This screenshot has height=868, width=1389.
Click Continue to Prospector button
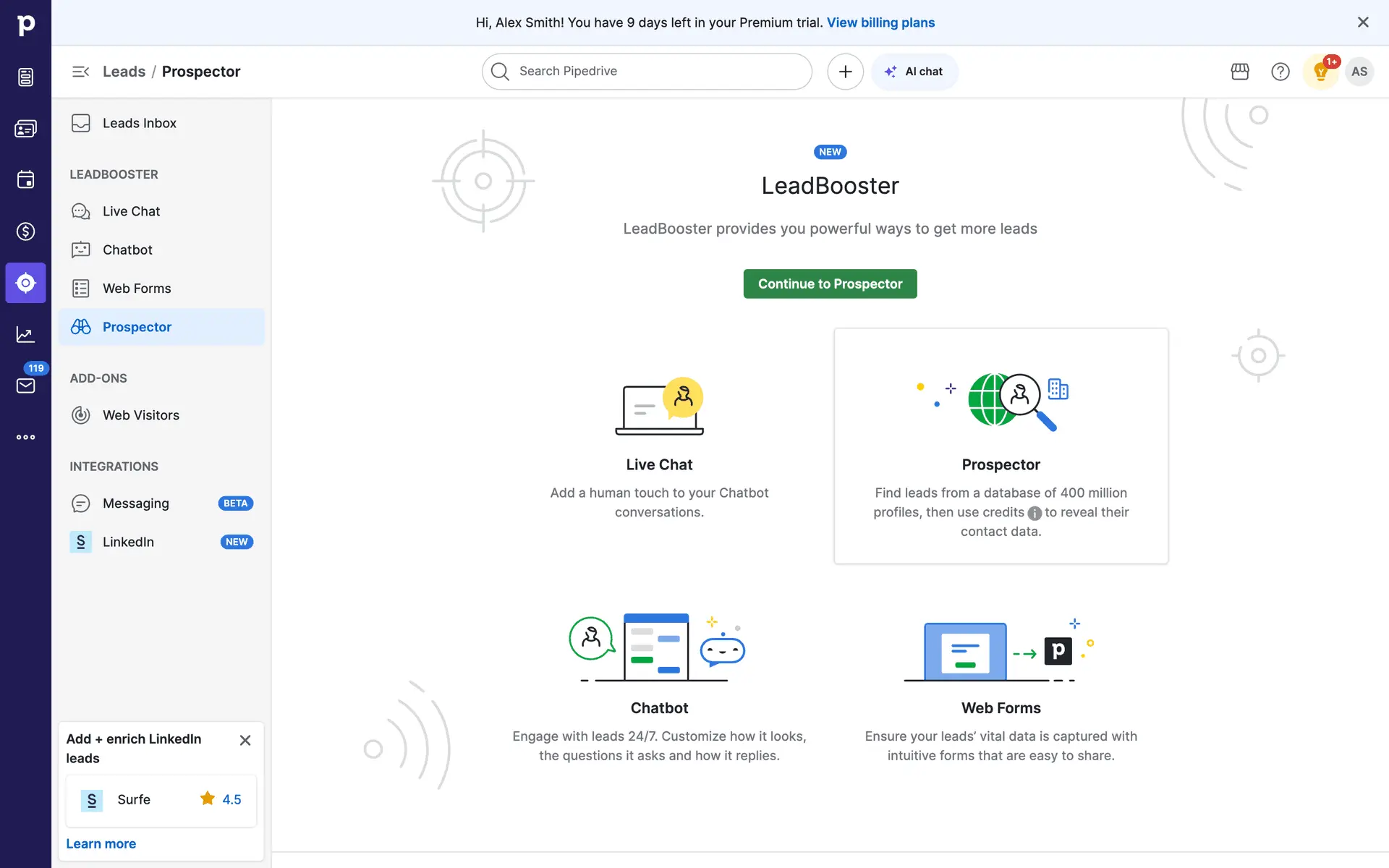coord(830,284)
